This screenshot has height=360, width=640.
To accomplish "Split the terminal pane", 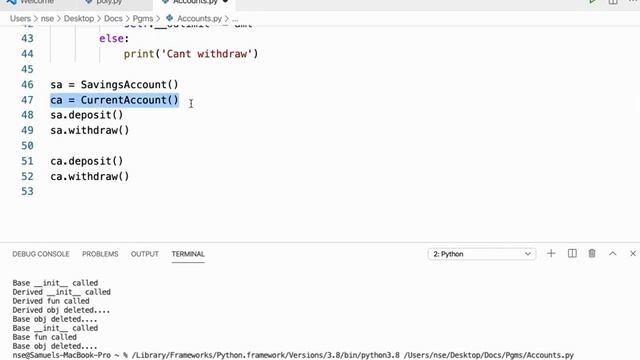I will (572, 253).
